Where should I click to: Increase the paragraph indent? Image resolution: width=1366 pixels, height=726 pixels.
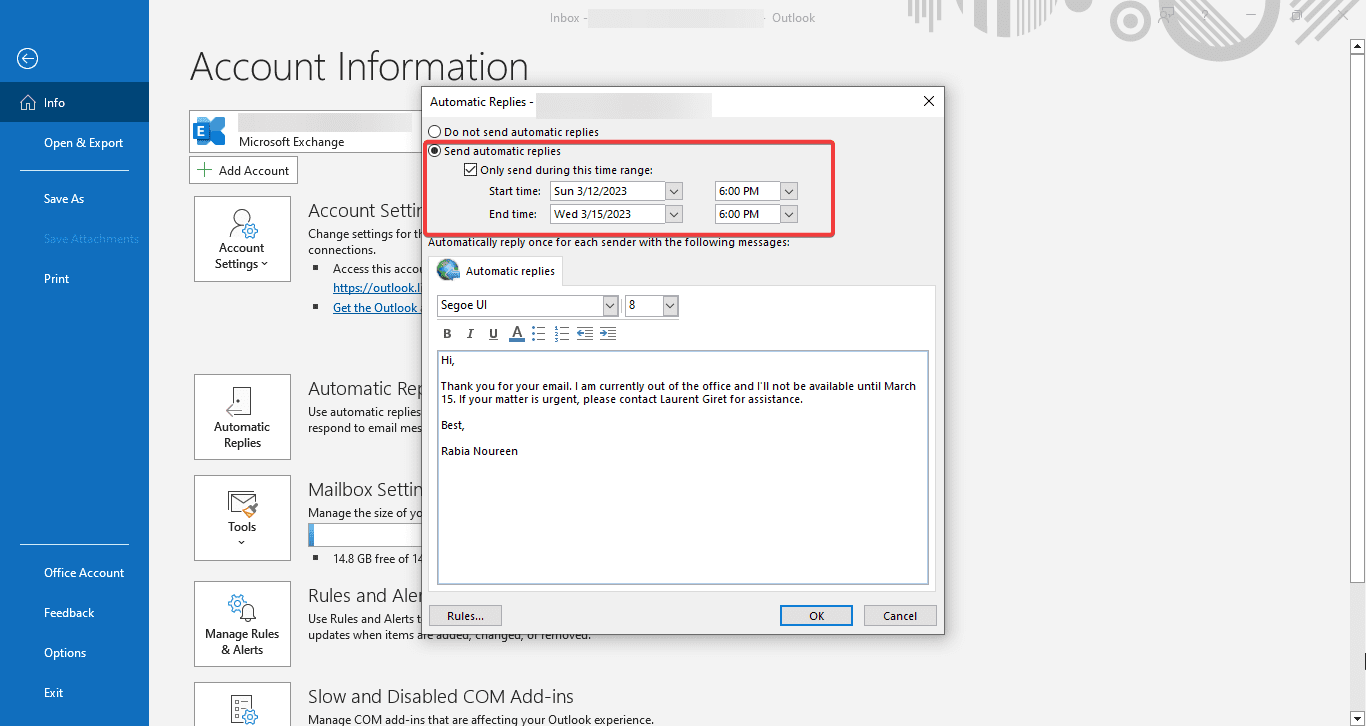(607, 333)
